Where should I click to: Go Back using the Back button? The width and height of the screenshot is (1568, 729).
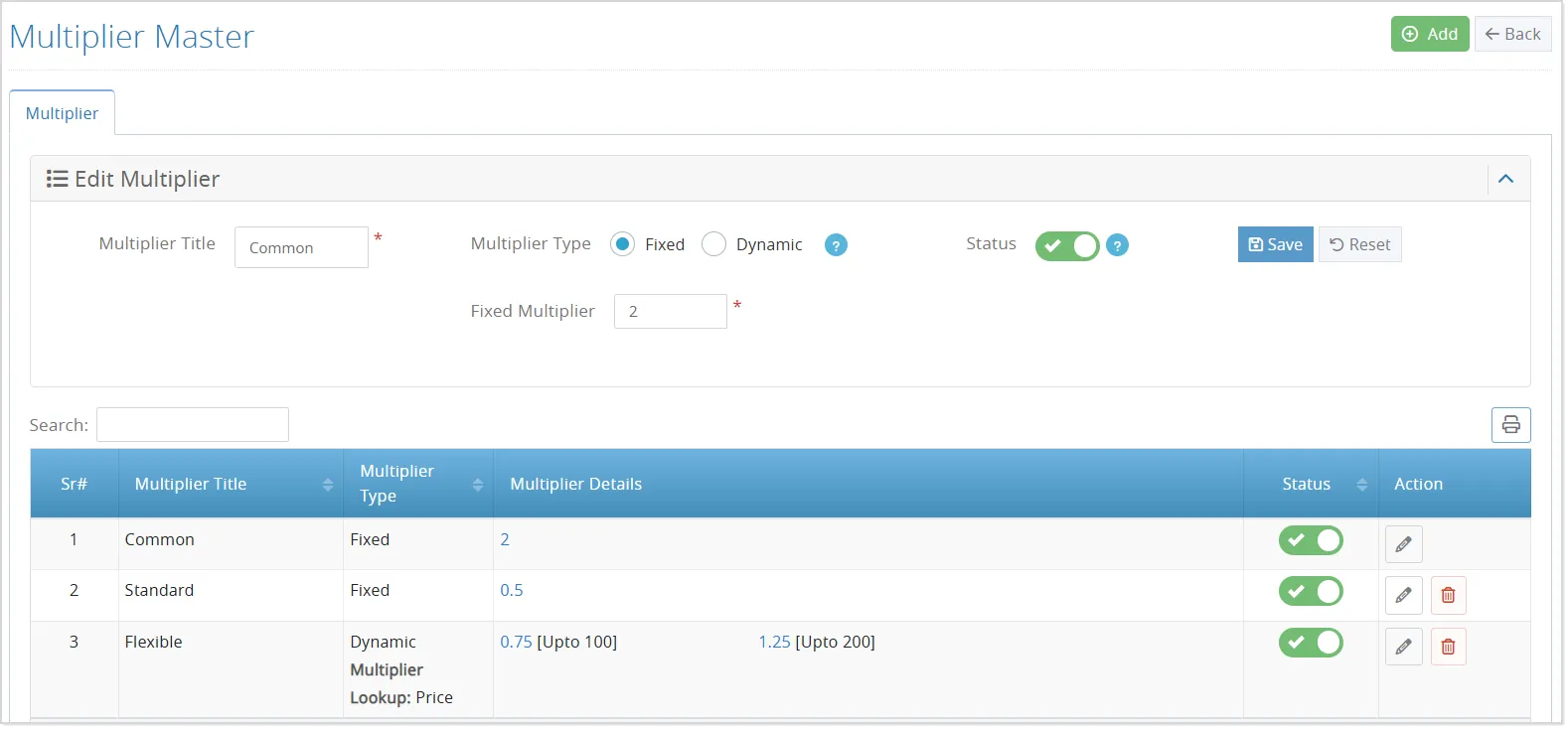pos(1512,34)
